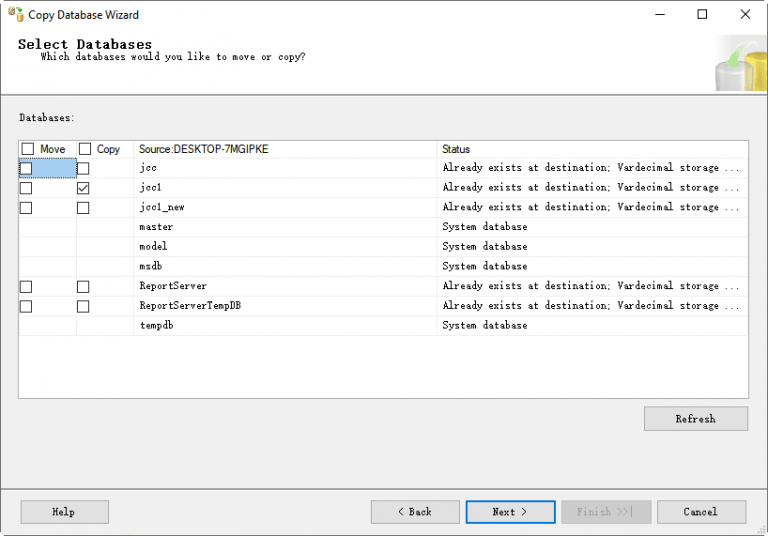
Task: Uncheck the Copy box for jcc1
Action: coord(83,188)
